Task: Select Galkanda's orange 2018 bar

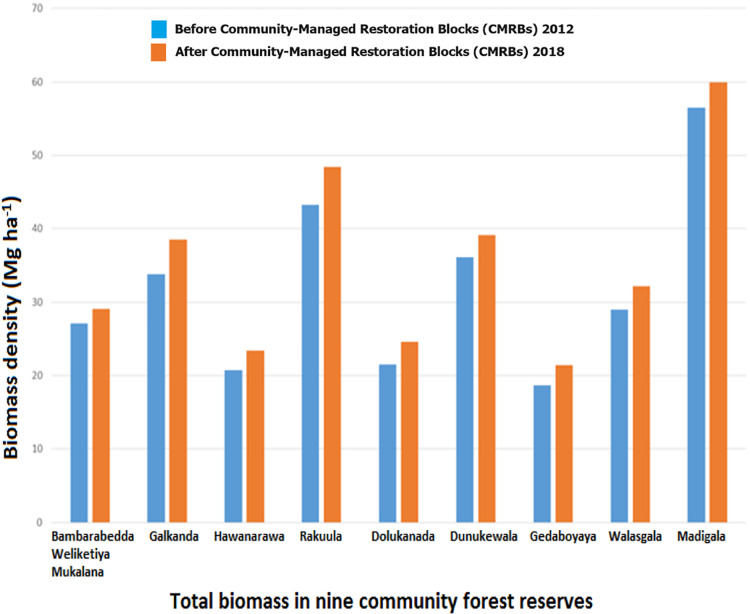Action: (x=178, y=381)
